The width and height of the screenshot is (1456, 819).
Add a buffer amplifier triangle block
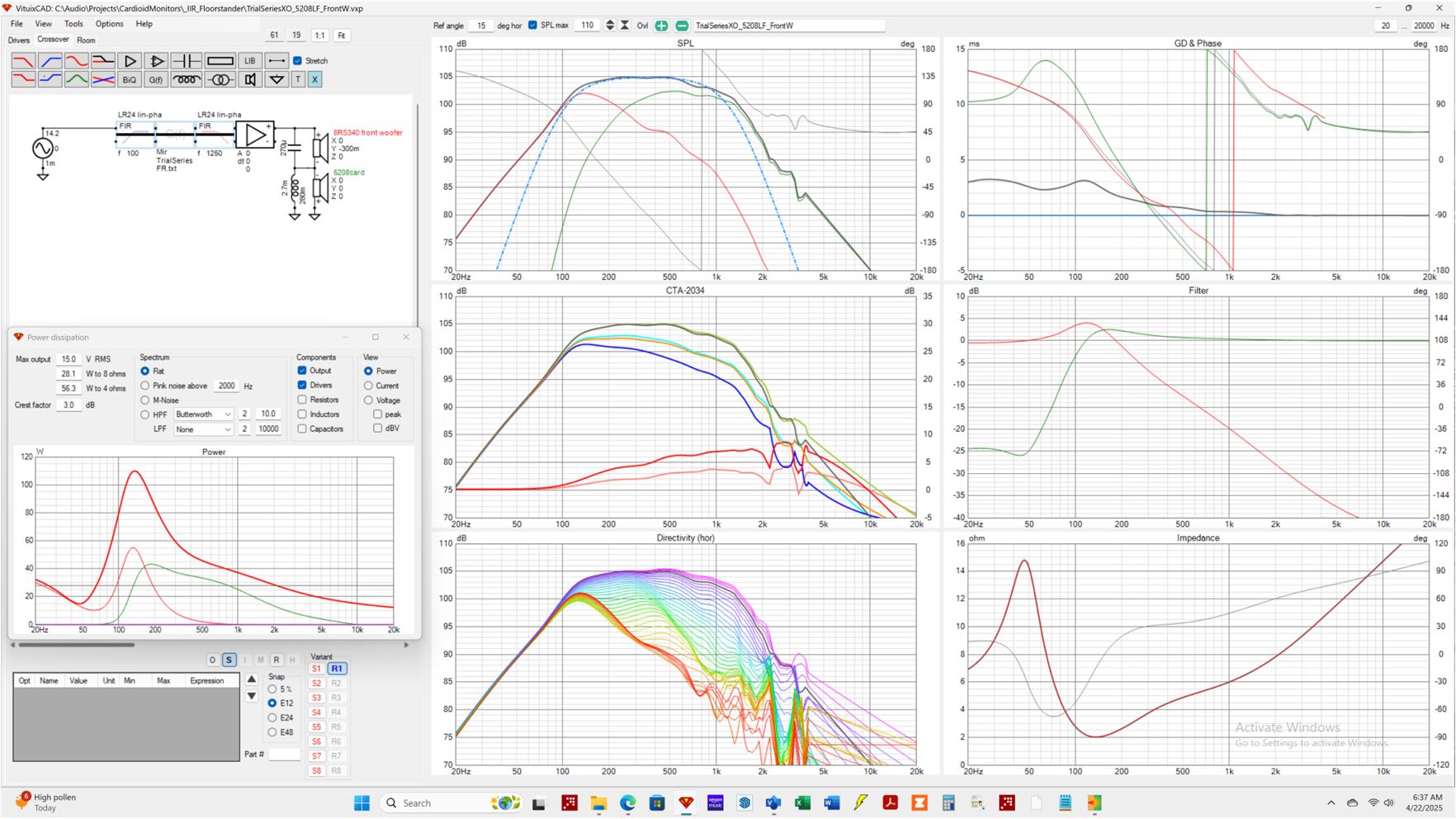[x=129, y=61]
